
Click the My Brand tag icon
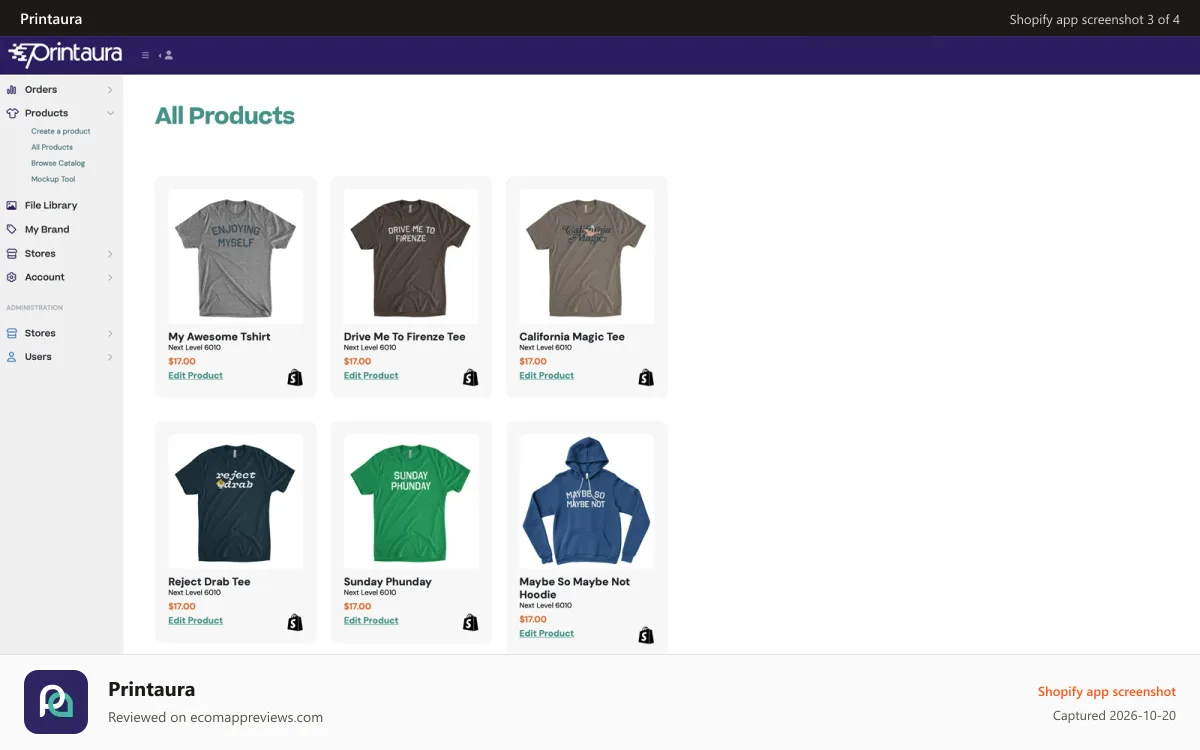point(12,229)
